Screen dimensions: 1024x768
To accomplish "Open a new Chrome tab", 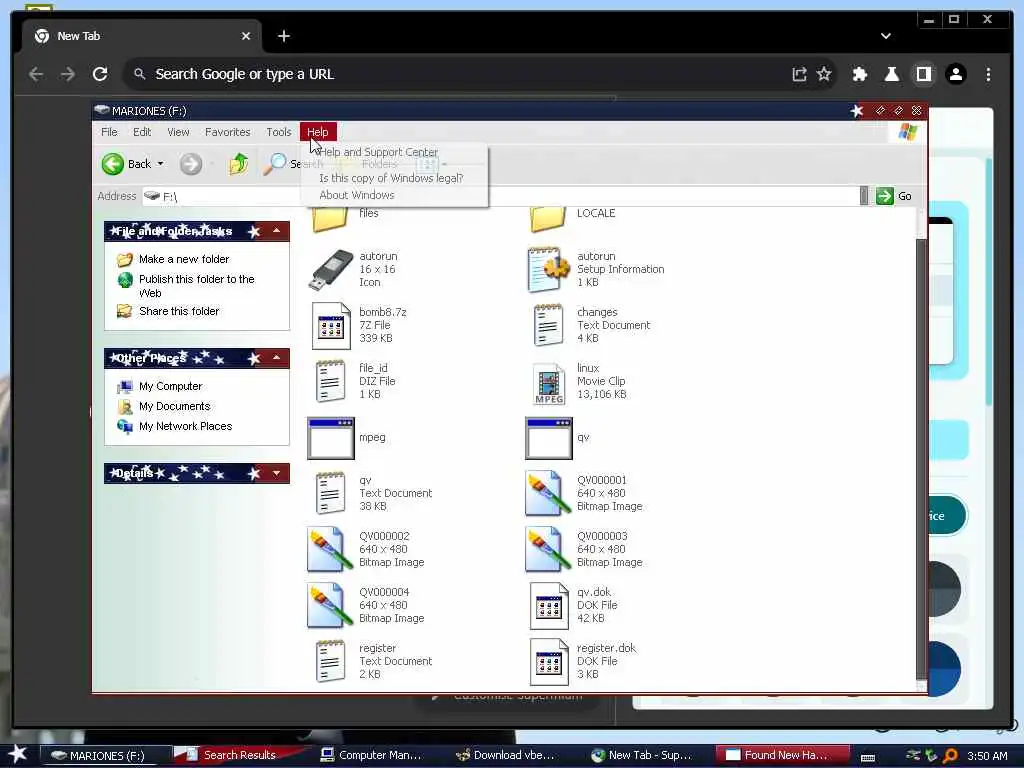I will (x=283, y=36).
